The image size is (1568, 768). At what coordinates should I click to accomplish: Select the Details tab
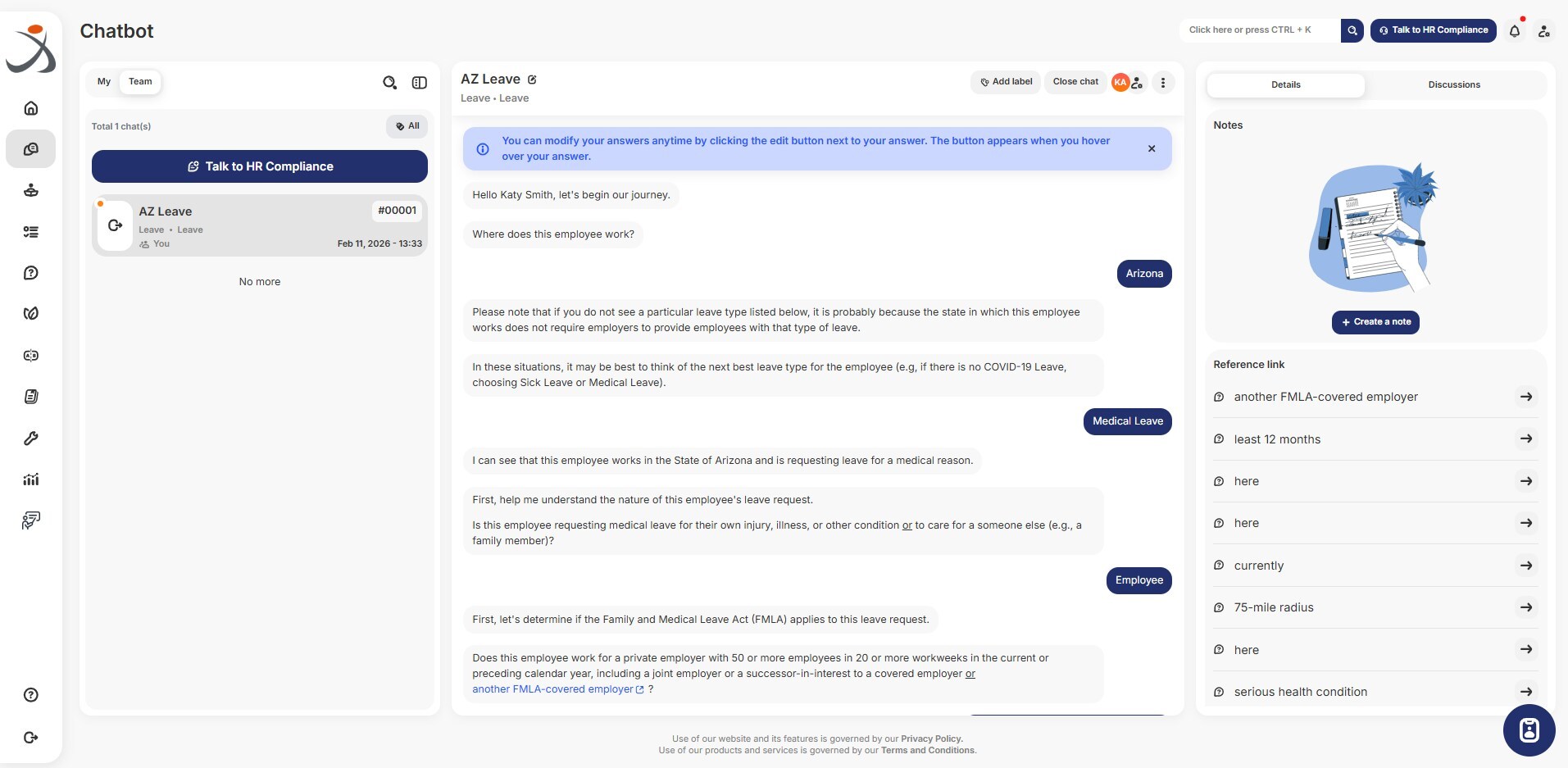click(1285, 85)
